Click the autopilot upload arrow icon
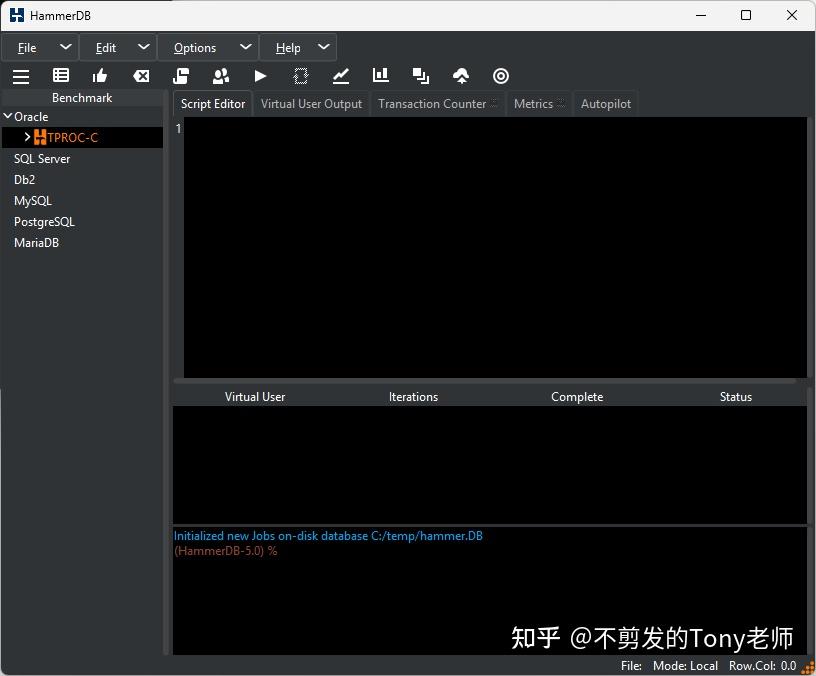The width and height of the screenshot is (816, 676). coord(460,75)
